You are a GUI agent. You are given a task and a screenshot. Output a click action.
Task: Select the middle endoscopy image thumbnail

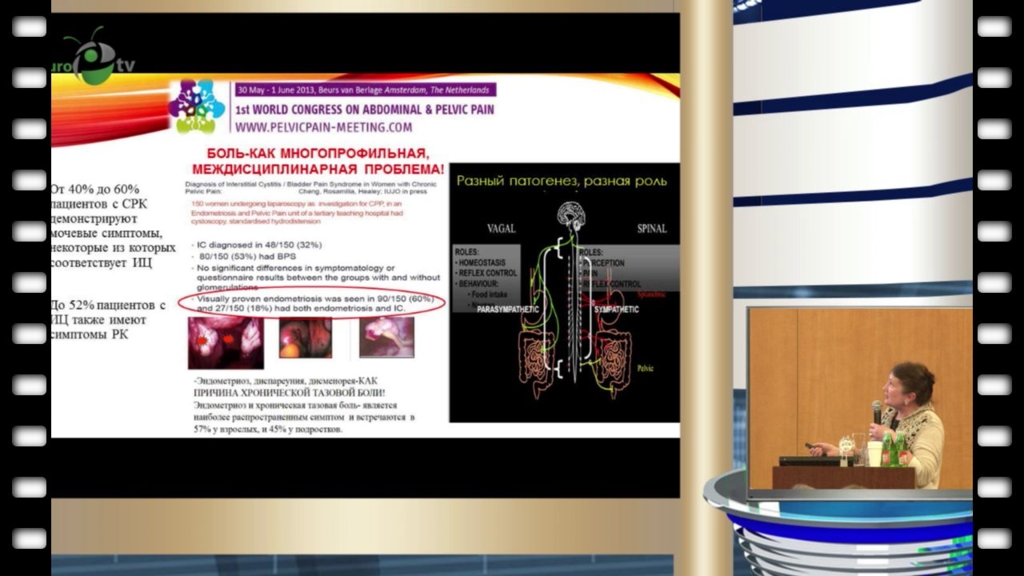point(305,339)
